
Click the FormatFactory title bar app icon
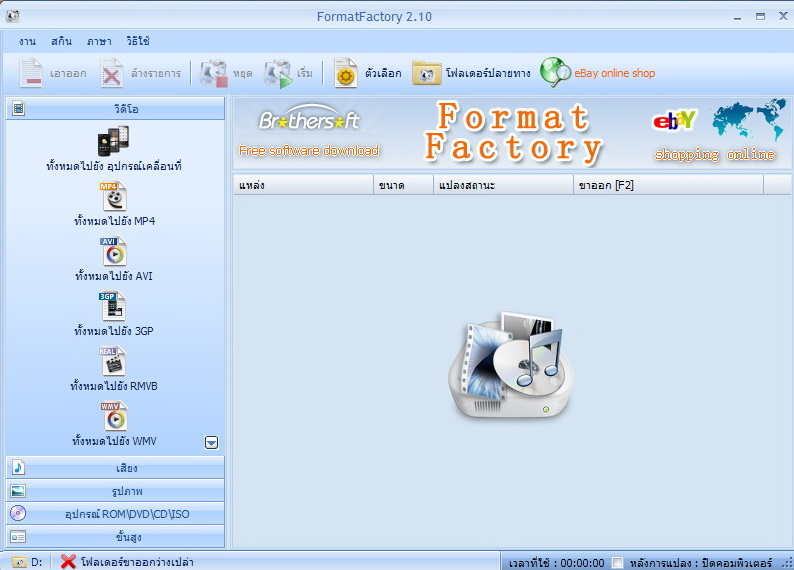(13, 16)
